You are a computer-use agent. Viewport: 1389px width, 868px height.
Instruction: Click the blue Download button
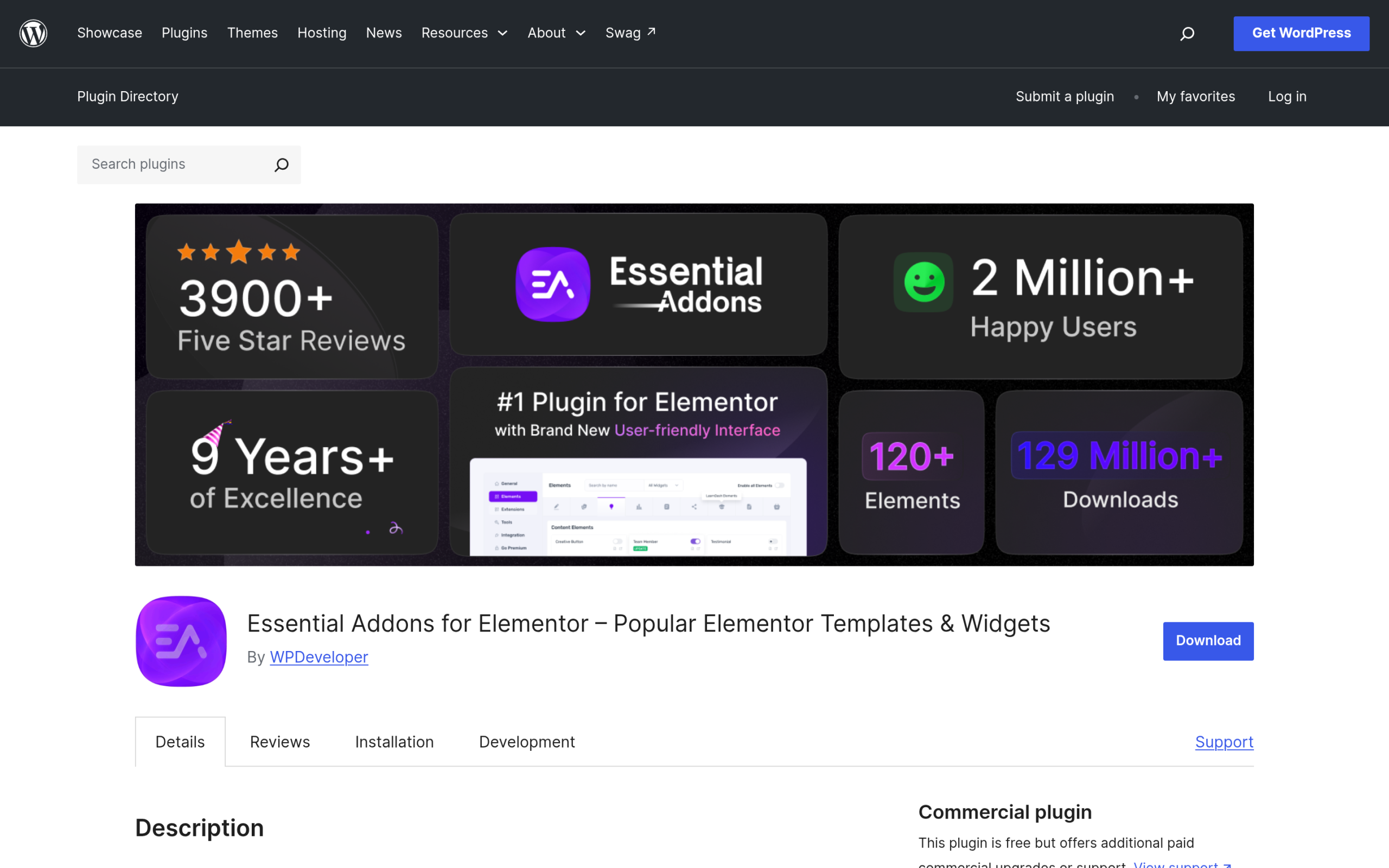(x=1208, y=641)
